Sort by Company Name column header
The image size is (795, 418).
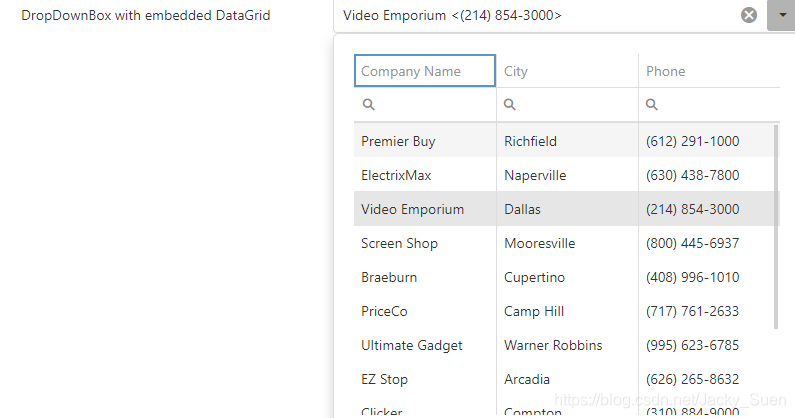[x=424, y=71]
